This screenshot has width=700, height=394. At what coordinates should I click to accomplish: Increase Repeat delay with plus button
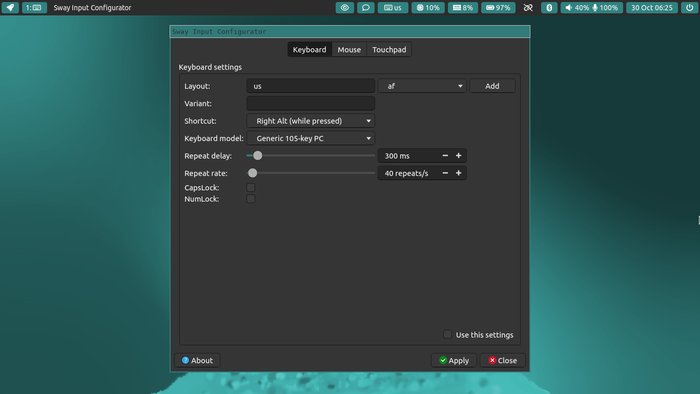coord(458,156)
